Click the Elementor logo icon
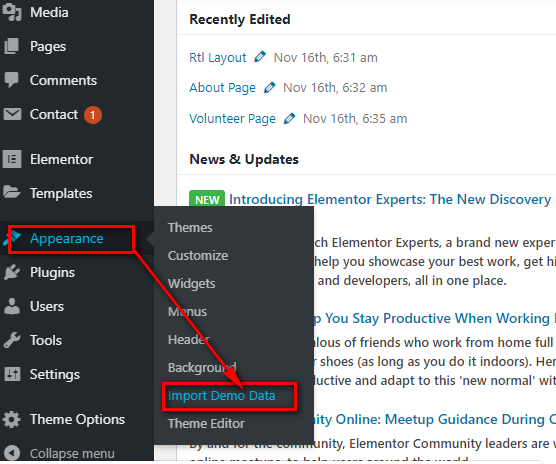This screenshot has height=464, width=556. point(12,159)
